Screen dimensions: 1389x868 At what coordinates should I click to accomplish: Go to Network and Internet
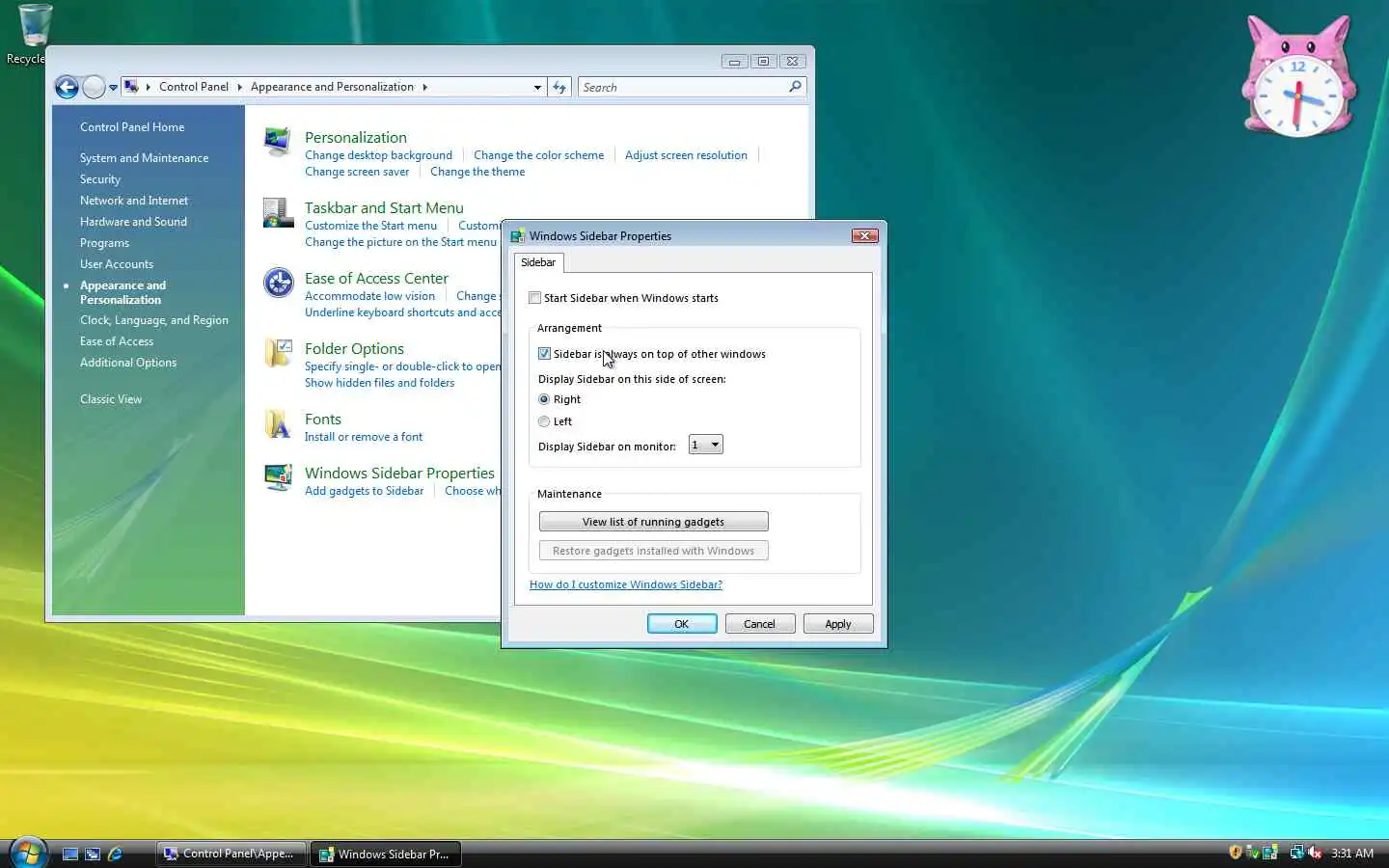coord(134,201)
